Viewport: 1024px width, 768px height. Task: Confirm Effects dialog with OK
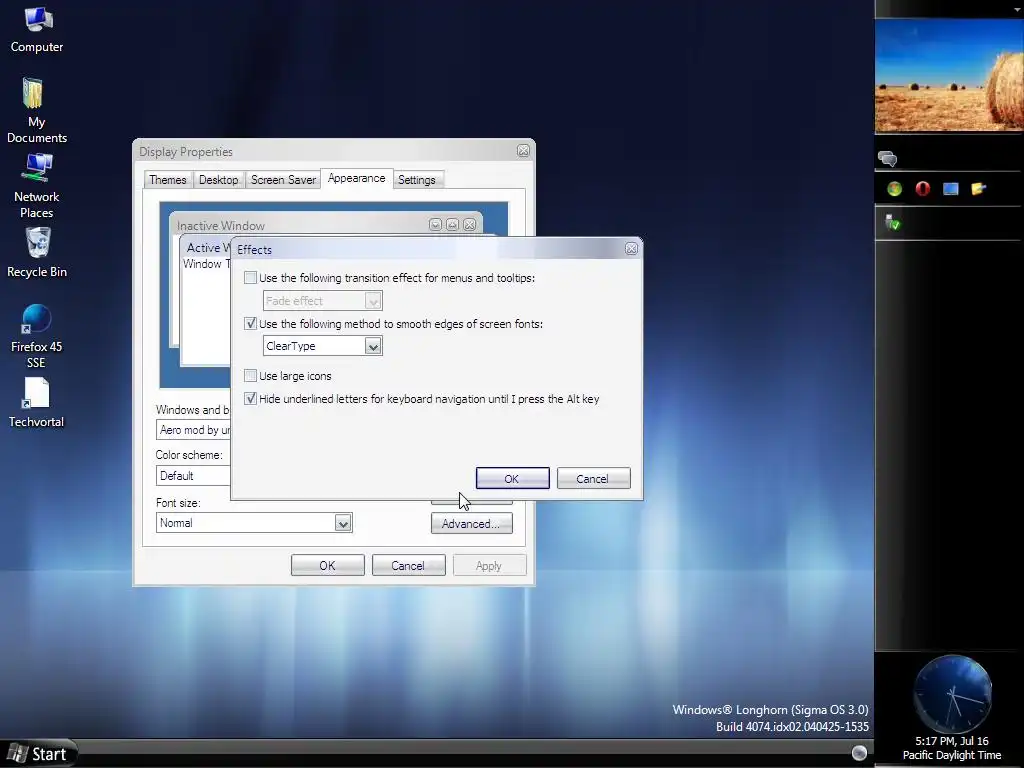[513, 478]
